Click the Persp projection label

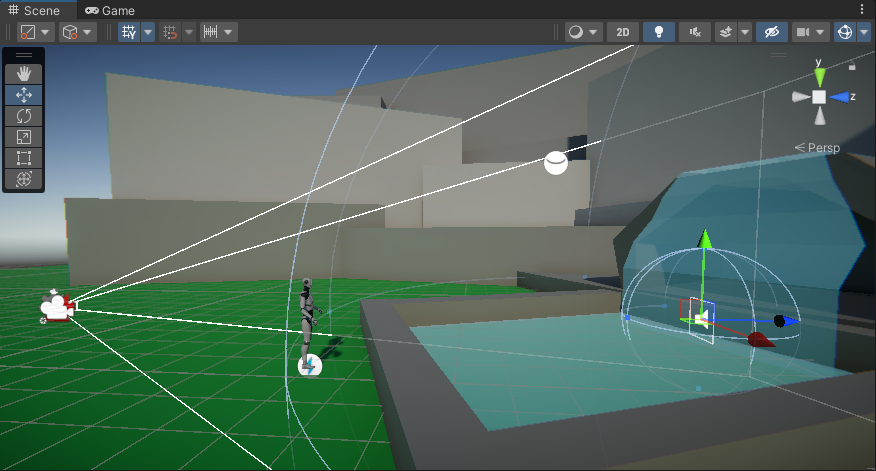coord(817,148)
